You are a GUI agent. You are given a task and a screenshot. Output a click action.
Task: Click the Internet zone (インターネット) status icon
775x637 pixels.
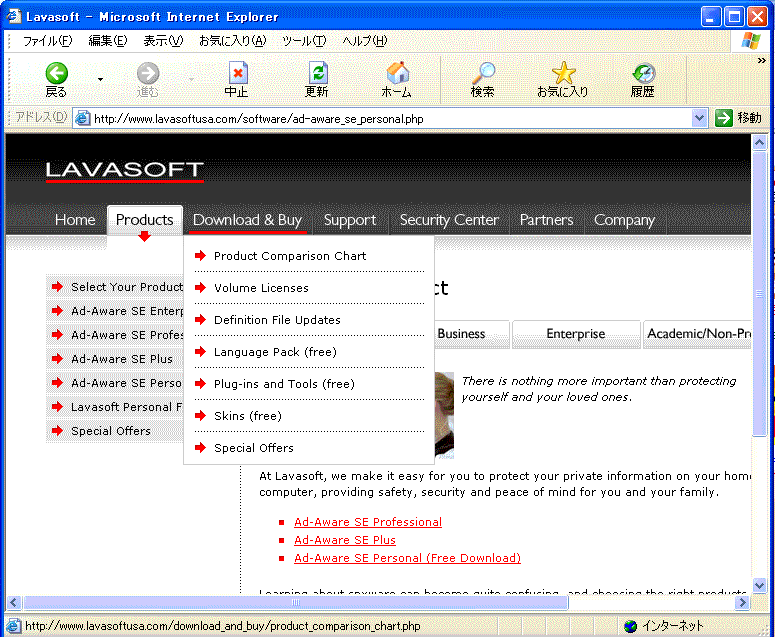tap(631, 626)
